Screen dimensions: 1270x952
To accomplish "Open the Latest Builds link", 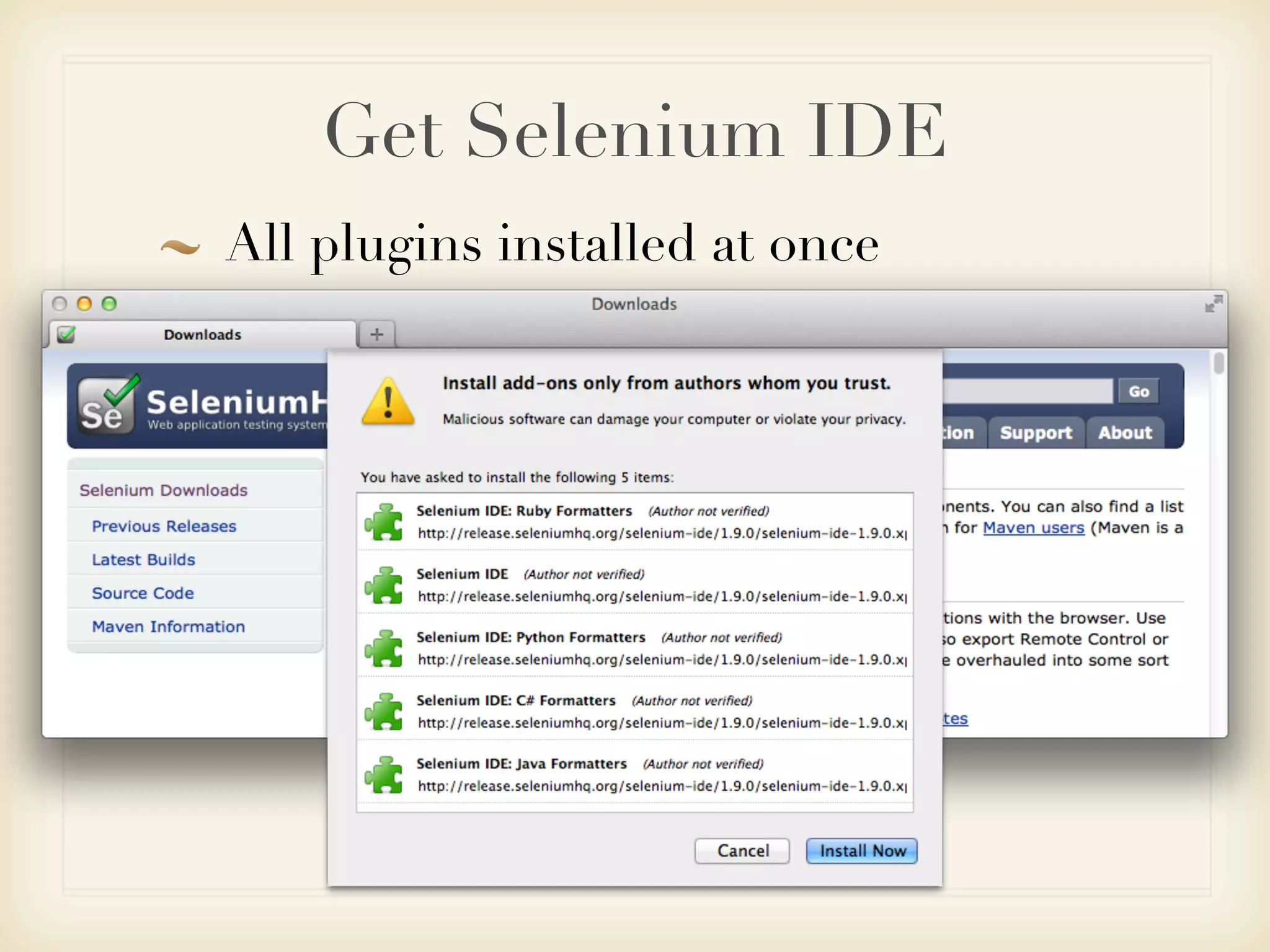I will 144,560.
